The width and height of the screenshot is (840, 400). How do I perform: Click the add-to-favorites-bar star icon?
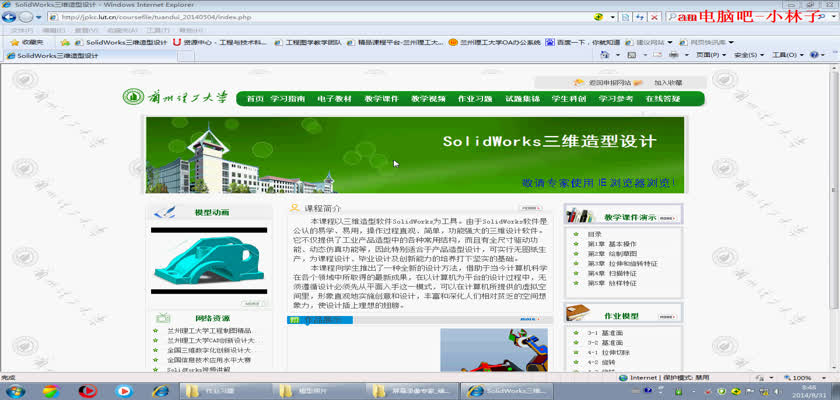click(x=65, y=42)
